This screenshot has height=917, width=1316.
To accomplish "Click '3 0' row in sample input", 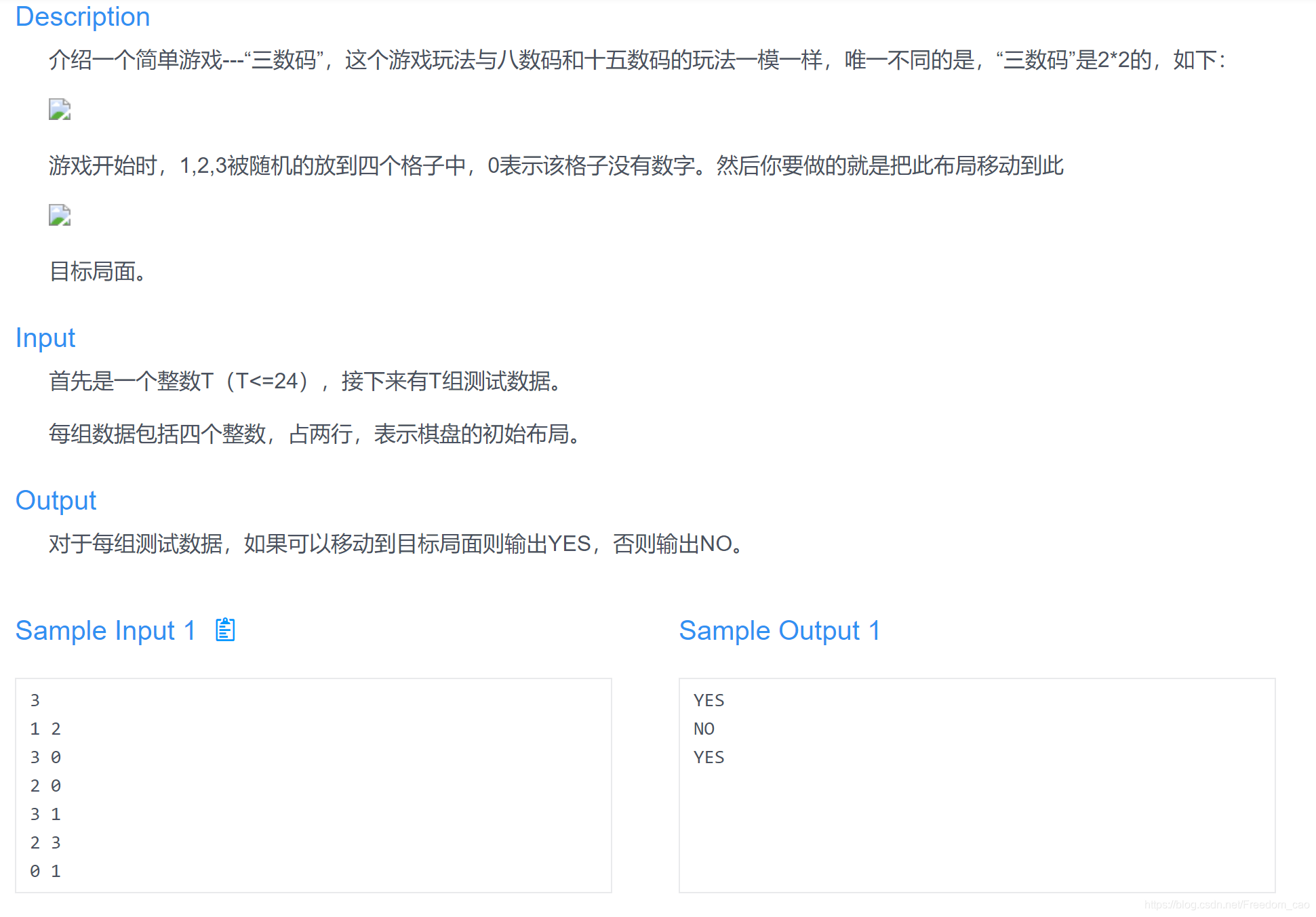I will [45, 757].
